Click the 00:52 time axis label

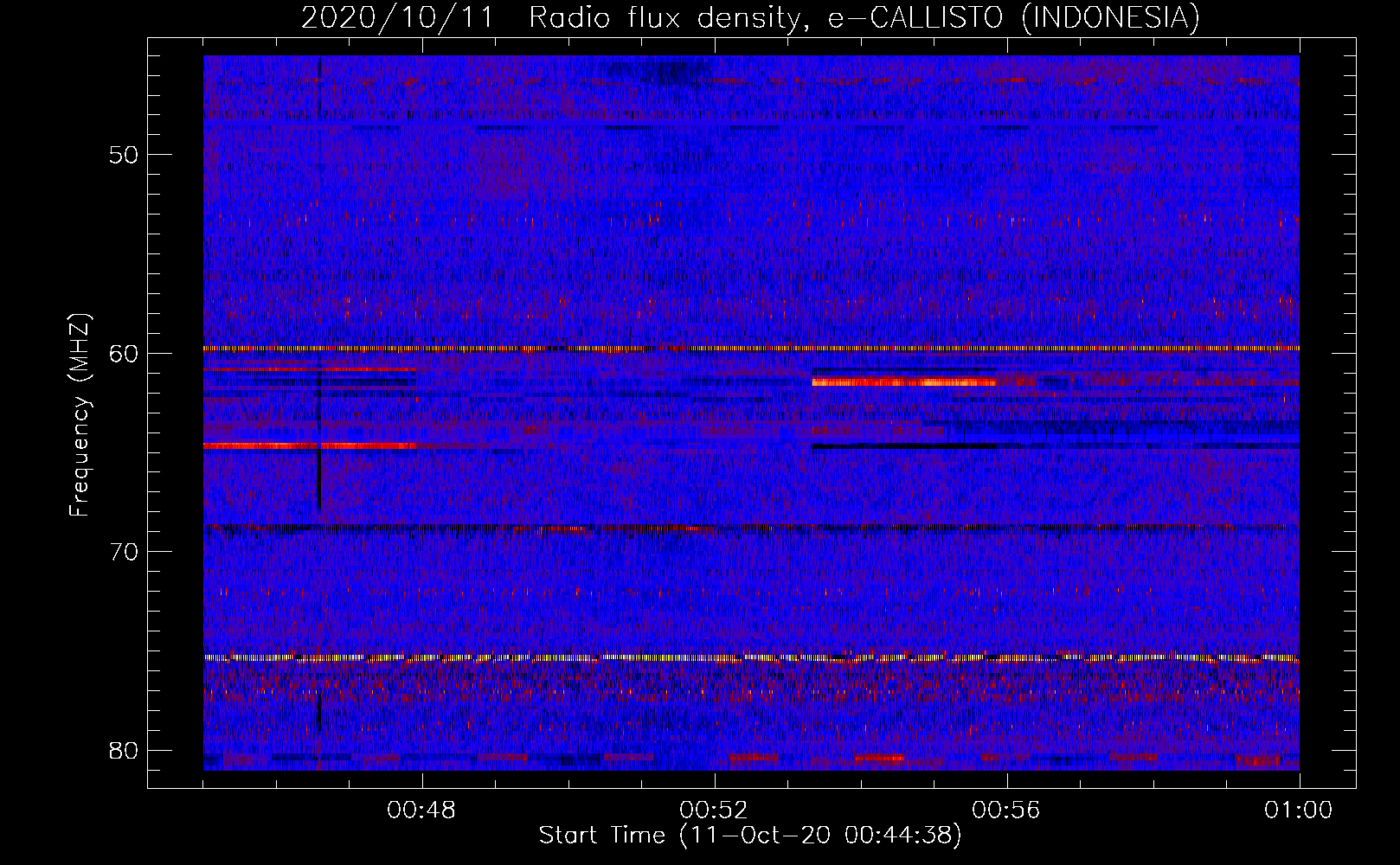pyautogui.click(x=714, y=811)
